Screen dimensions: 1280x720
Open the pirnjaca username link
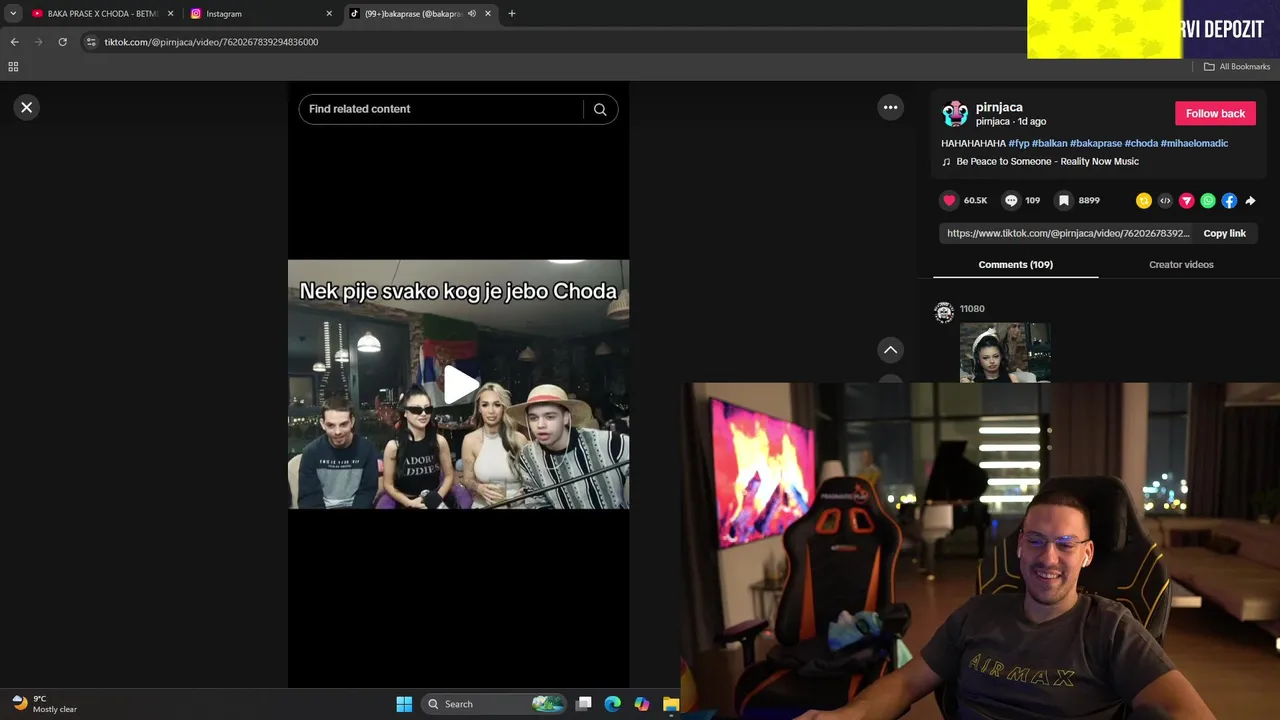[x=999, y=107]
